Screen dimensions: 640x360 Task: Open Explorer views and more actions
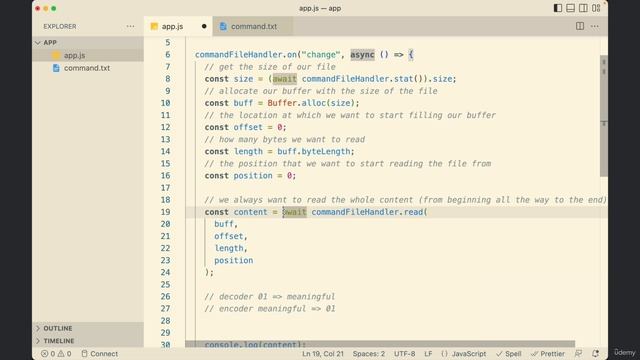(130, 26)
